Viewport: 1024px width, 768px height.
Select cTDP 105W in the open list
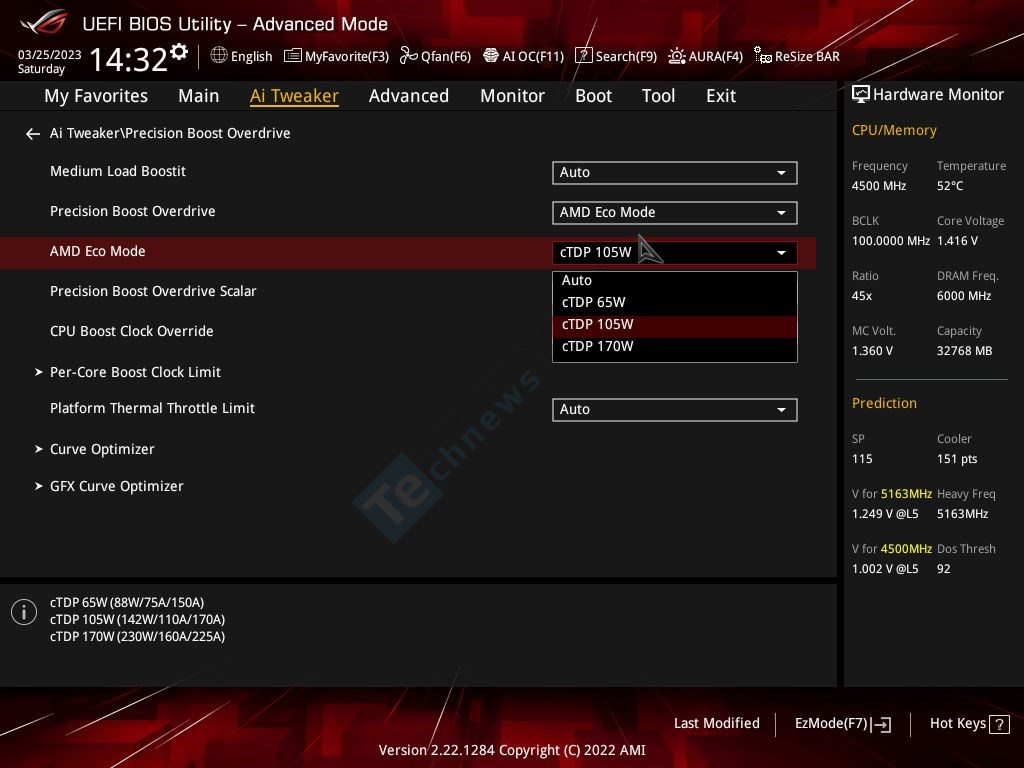[x=675, y=325]
